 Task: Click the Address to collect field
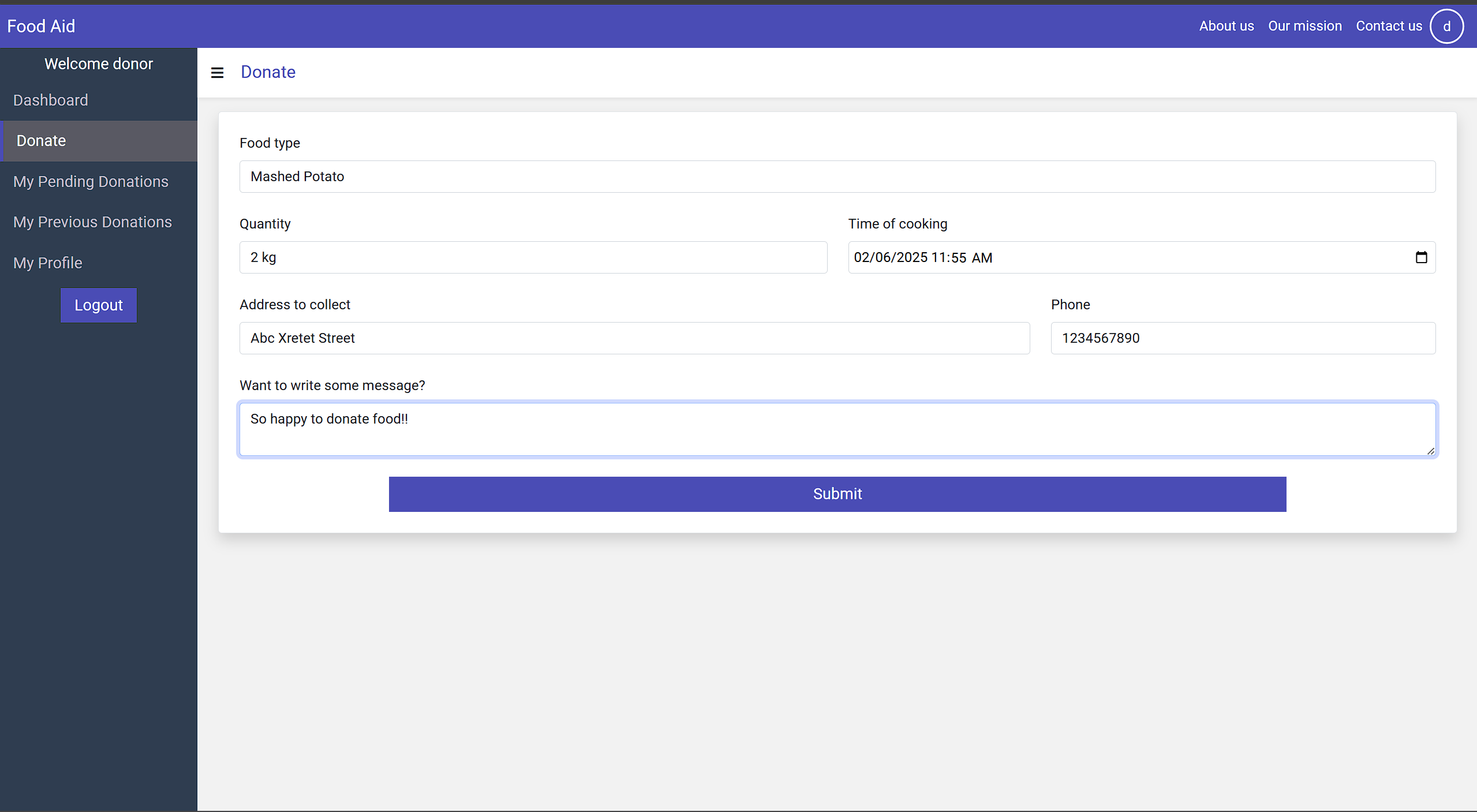point(634,338)
